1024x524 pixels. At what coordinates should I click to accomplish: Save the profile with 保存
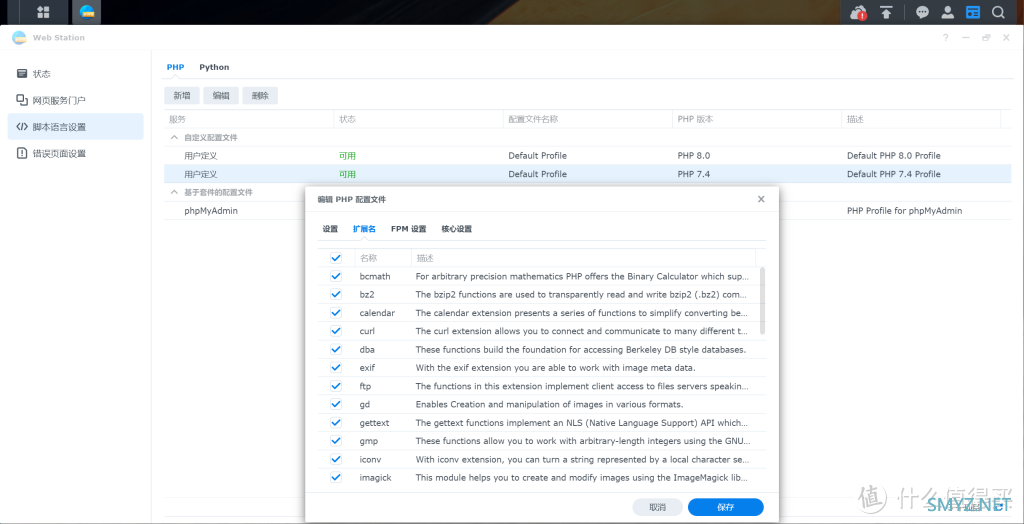point(726,507)
